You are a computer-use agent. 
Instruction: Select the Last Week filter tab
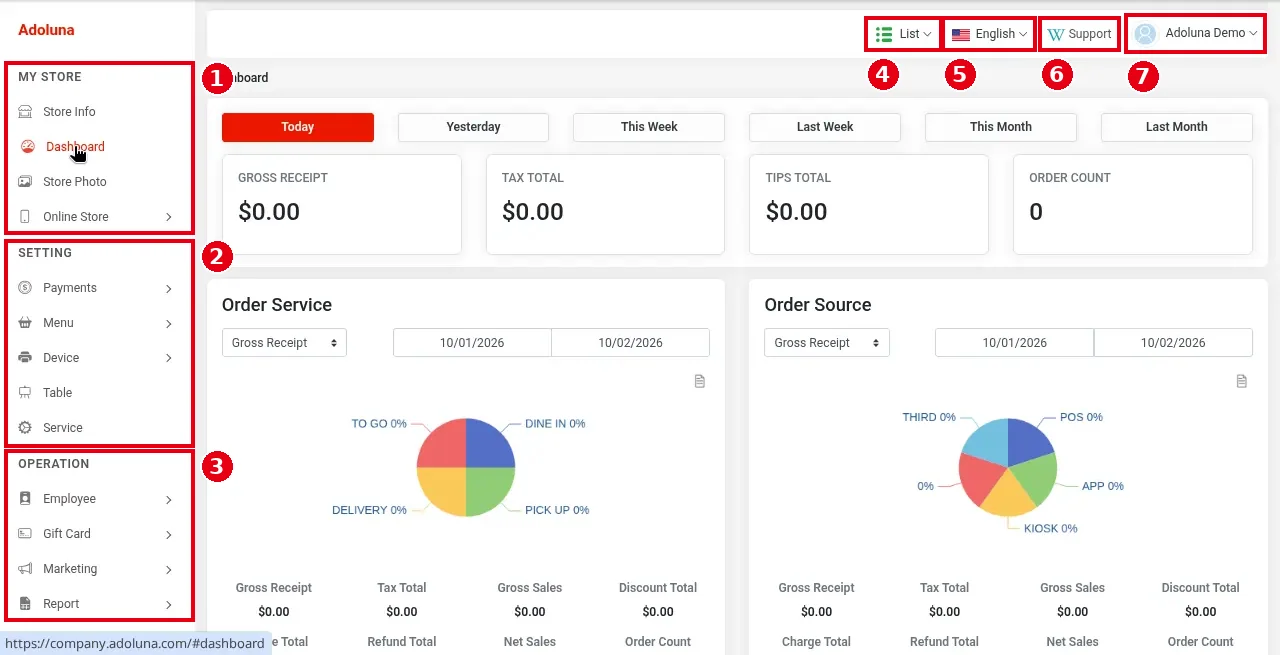[x=825, y=127]
